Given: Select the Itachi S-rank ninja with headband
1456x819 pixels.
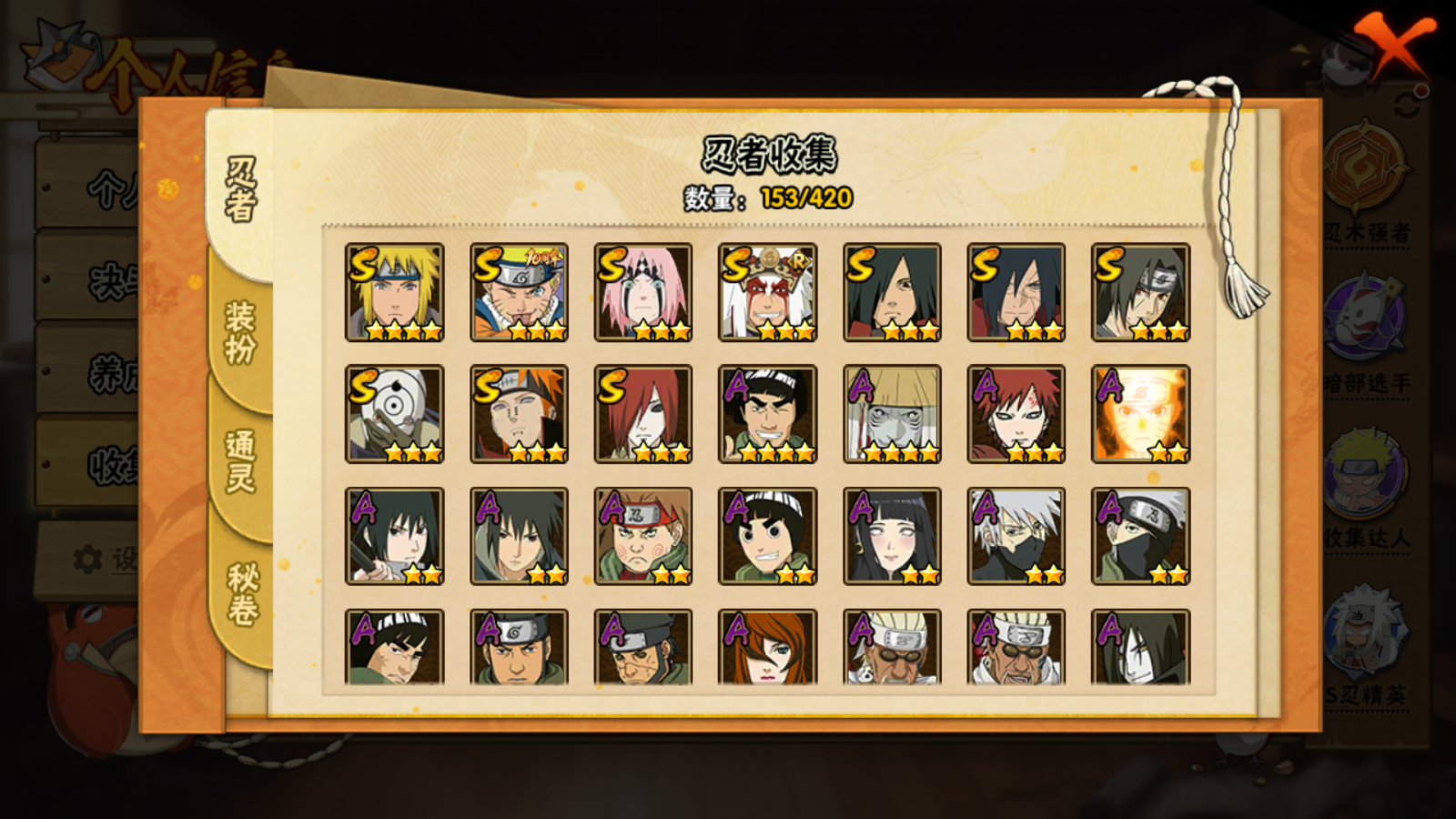Looking at the screenshot, I should coord(1141,292).
